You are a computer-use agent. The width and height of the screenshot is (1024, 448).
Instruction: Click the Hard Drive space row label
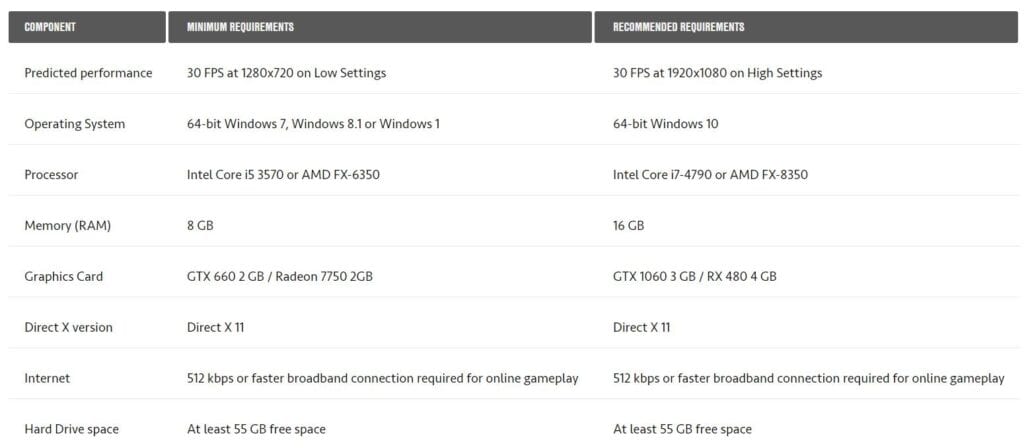click(x=71, y=430)
